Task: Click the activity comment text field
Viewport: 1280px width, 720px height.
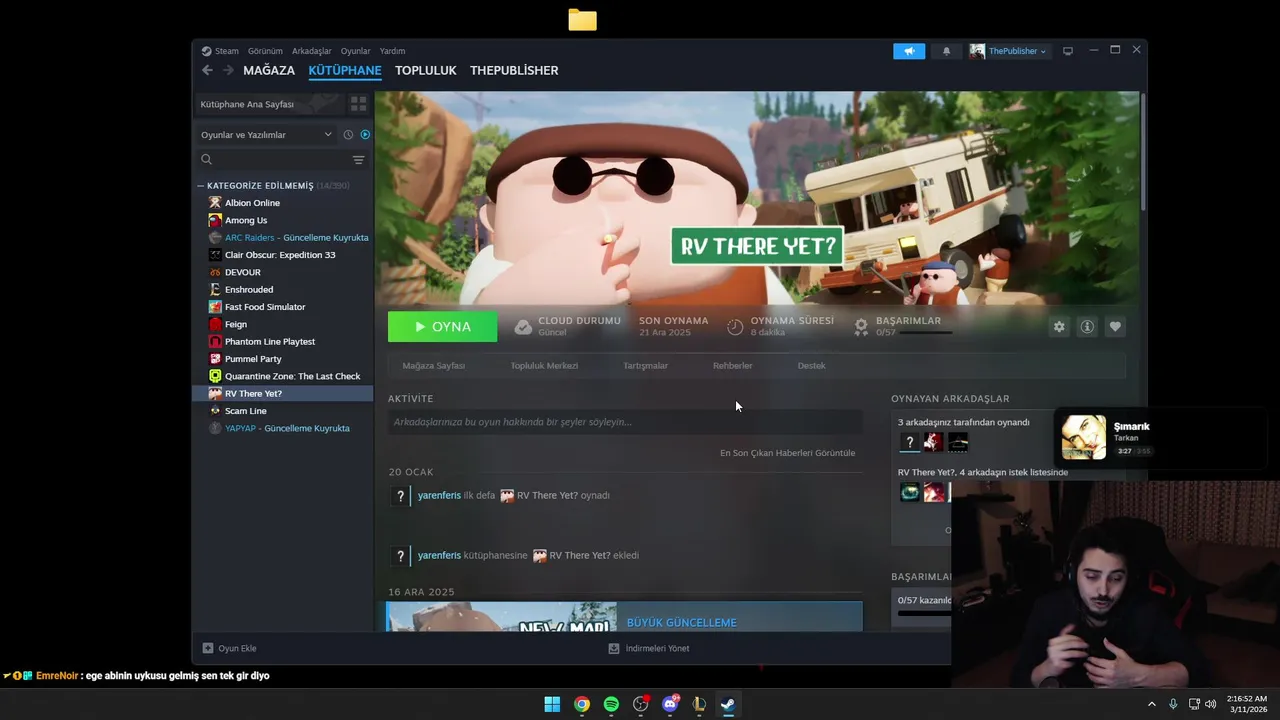Action: [x=625, y=422]
